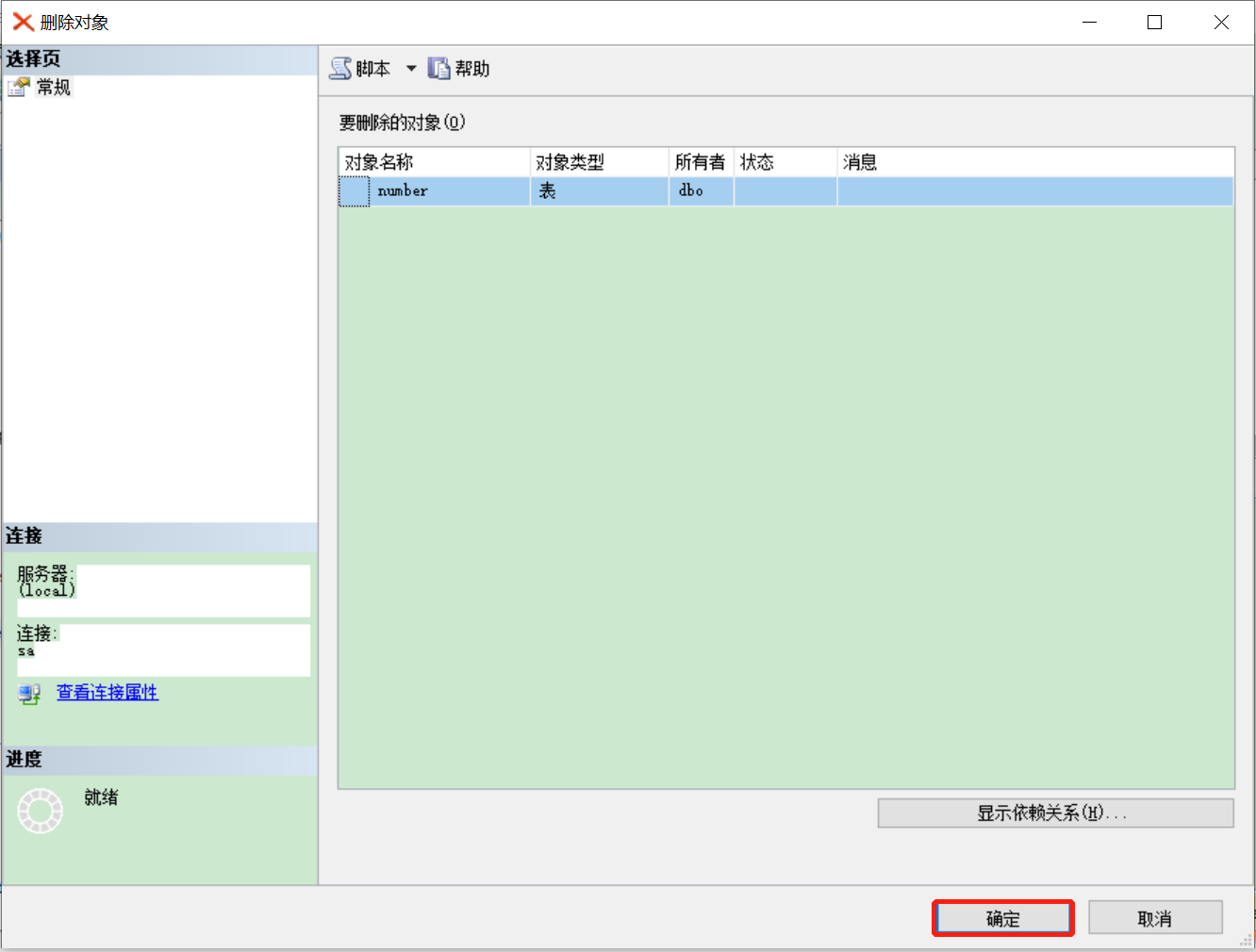
Task: Maximize the 删除对象 window
Action: click(x=1154, y=23)
